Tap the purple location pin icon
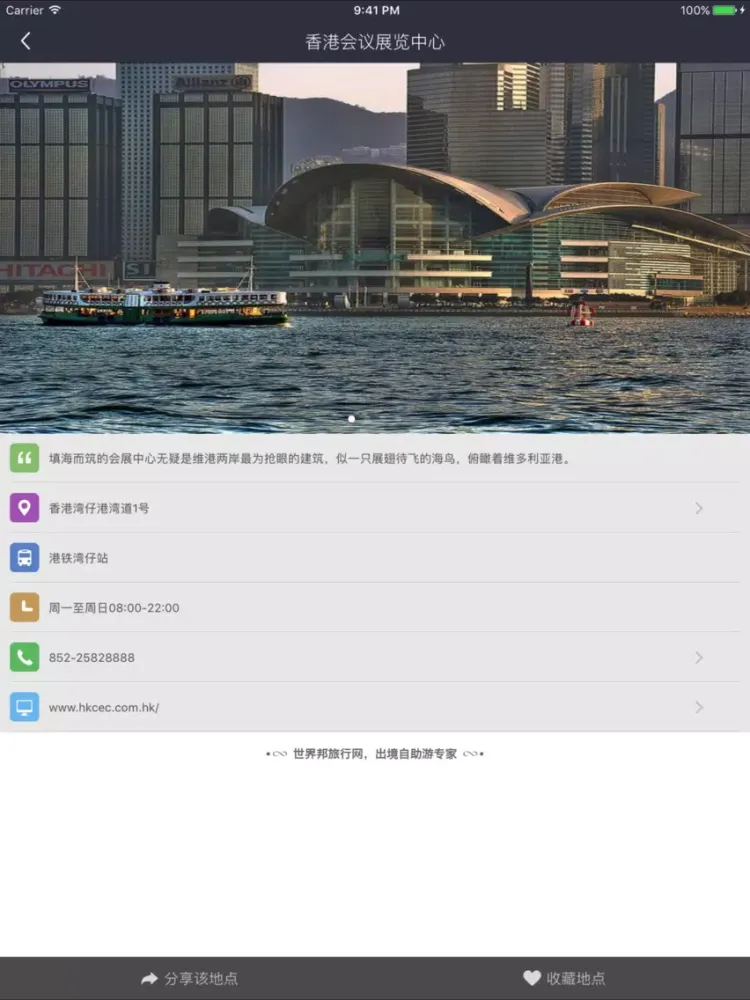Screen dimensions: 750x1000 pyautogui.click(x=24, y=508)
